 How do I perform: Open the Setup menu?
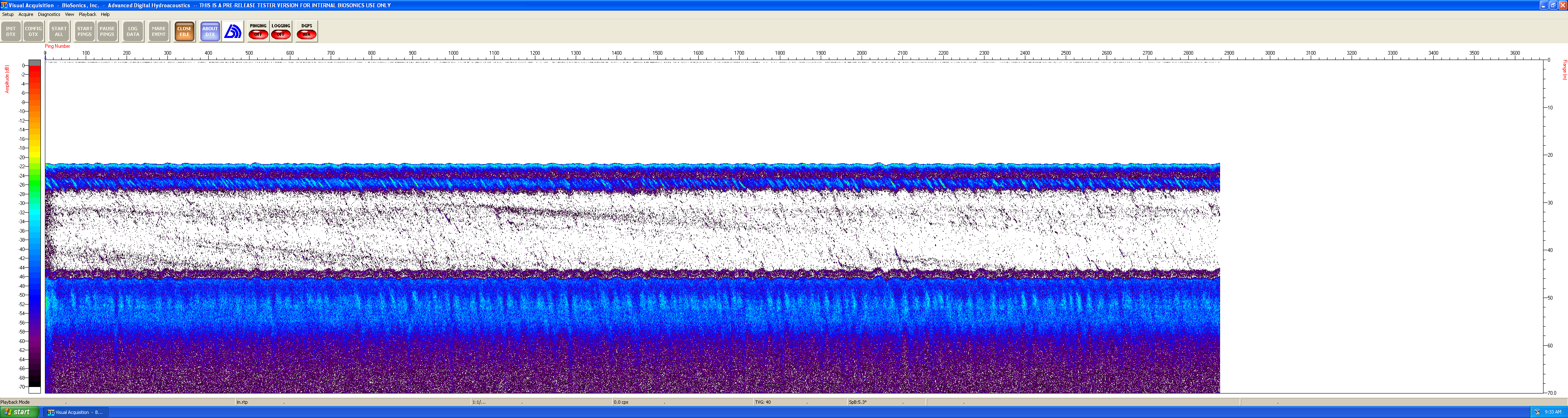coord(8,15)
